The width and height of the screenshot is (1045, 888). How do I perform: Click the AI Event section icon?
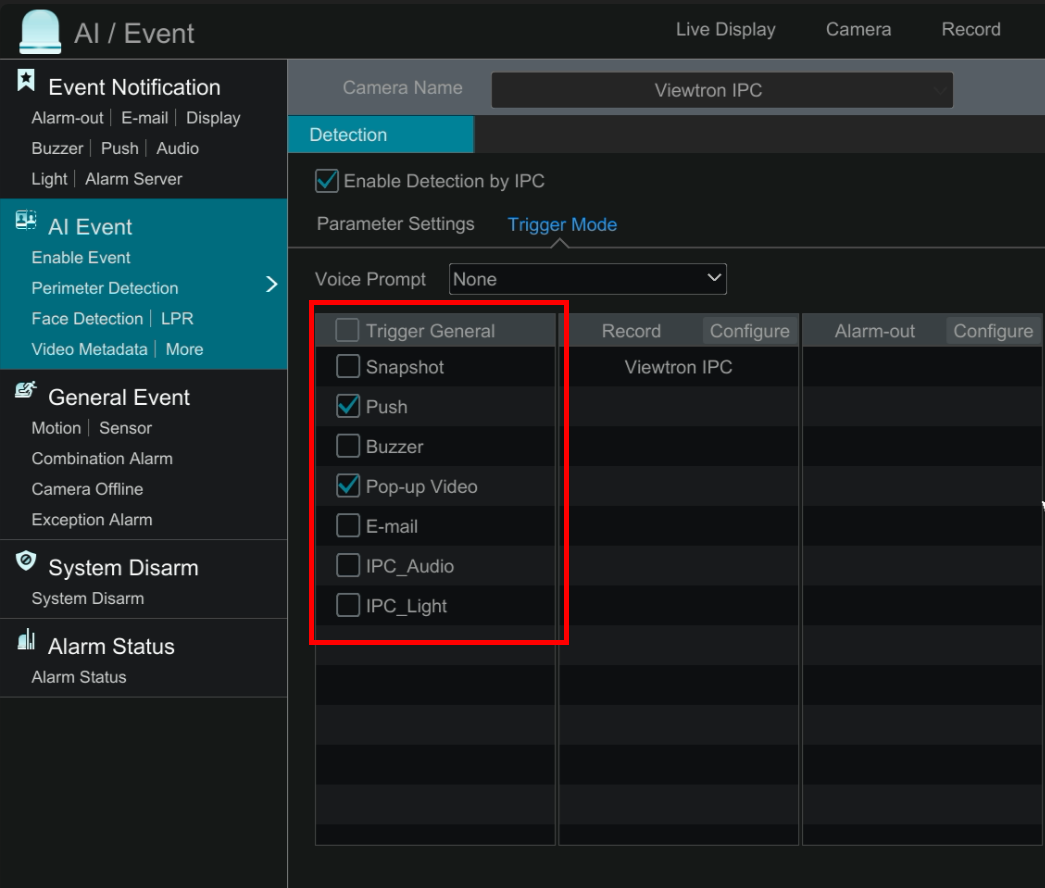(26, 222)
